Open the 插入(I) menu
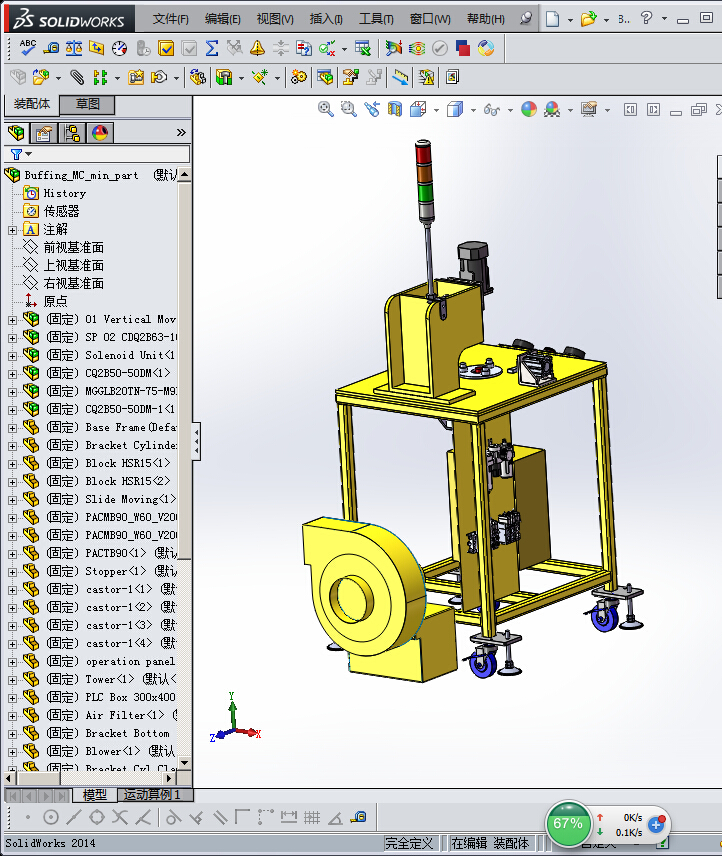Image resolution: width=722 pixels, height=856 pixels. [x=326, y=19]
